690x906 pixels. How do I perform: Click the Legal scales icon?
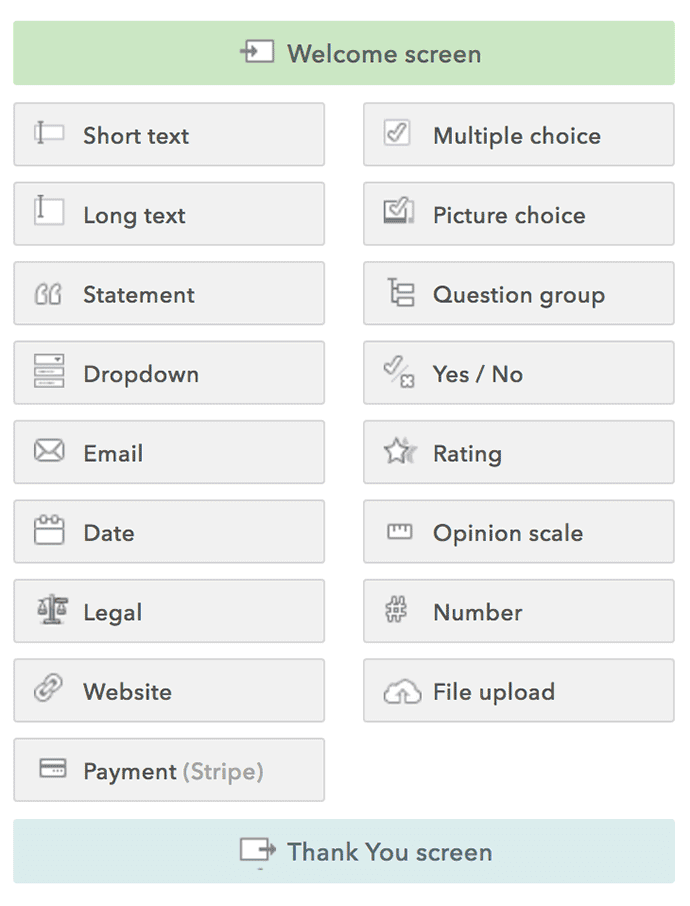[x=49, y=610]
